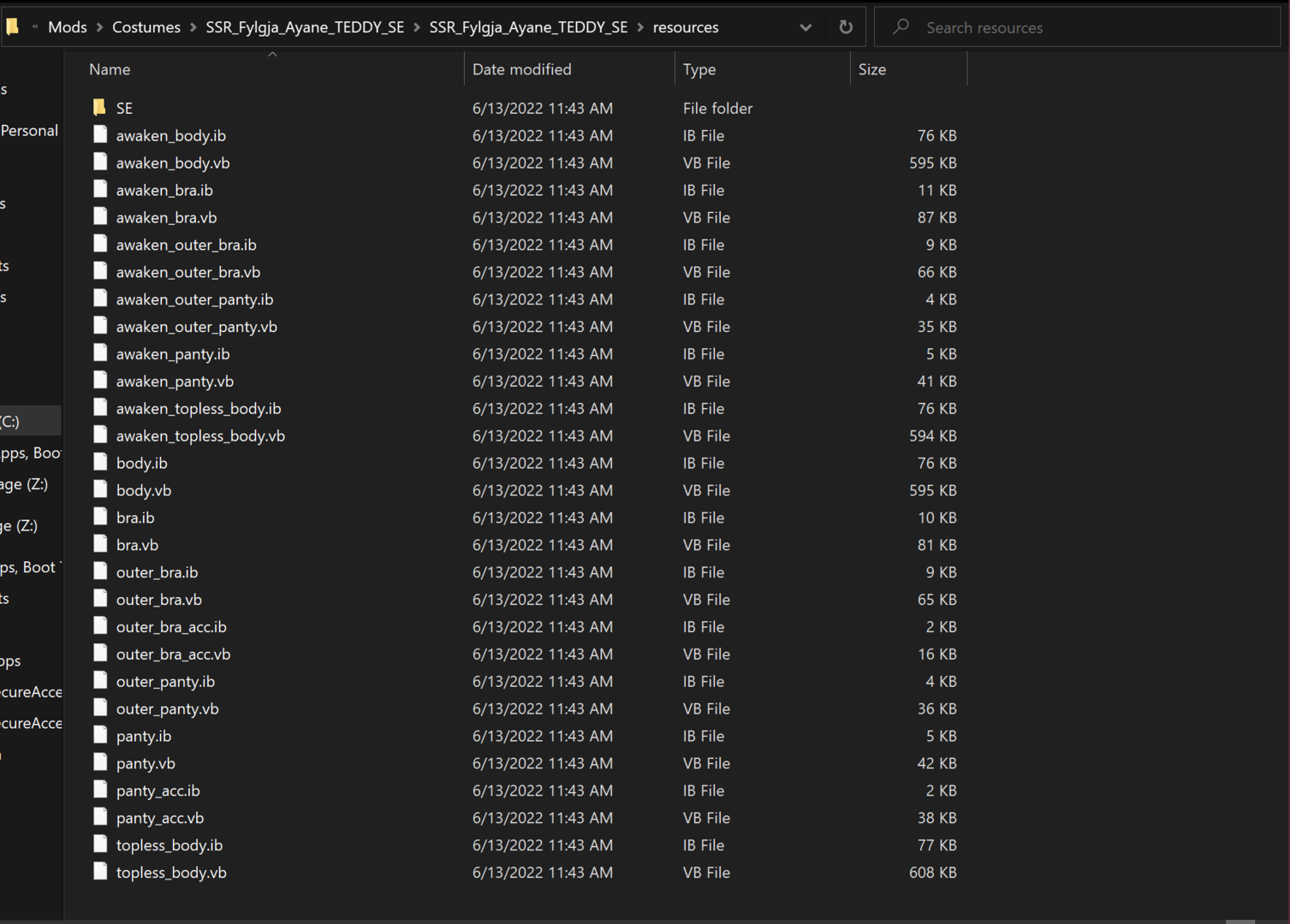Select bra.ib file icon

click(x=100, y=517)
